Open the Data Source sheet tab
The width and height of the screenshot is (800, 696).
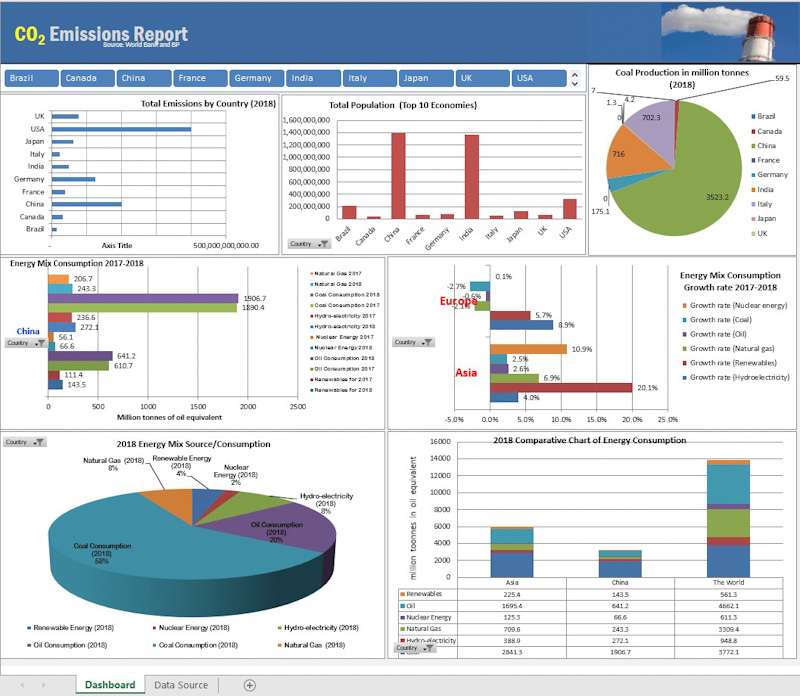point(180,685)
